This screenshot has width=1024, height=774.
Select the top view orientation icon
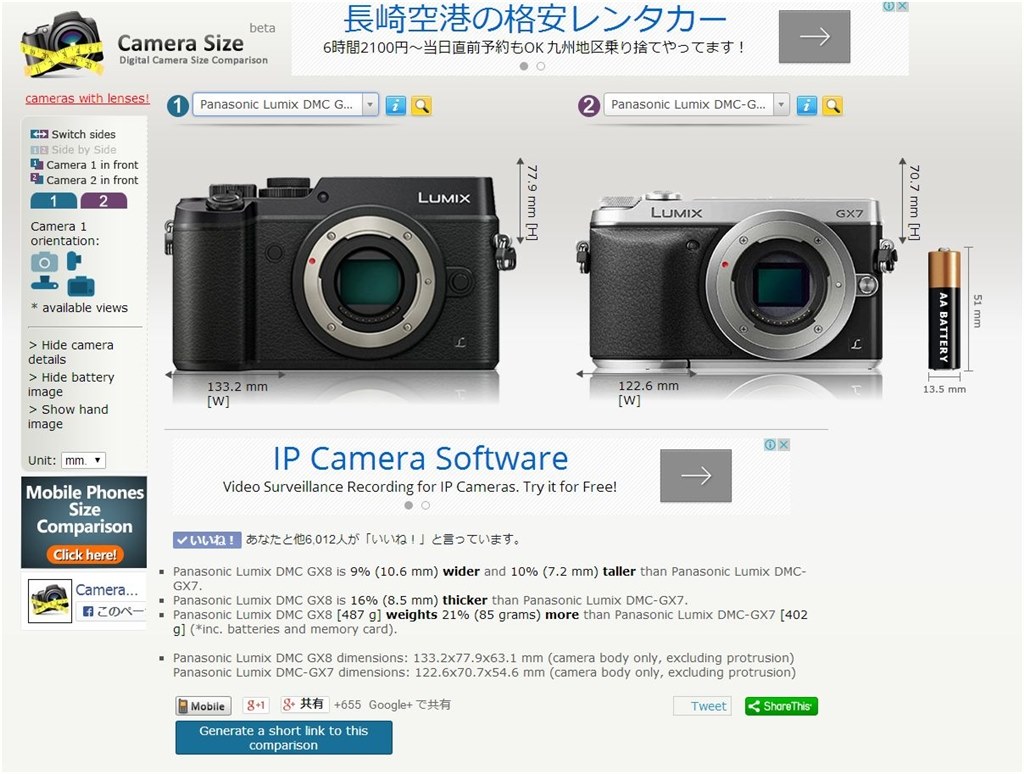pos(44,283)
